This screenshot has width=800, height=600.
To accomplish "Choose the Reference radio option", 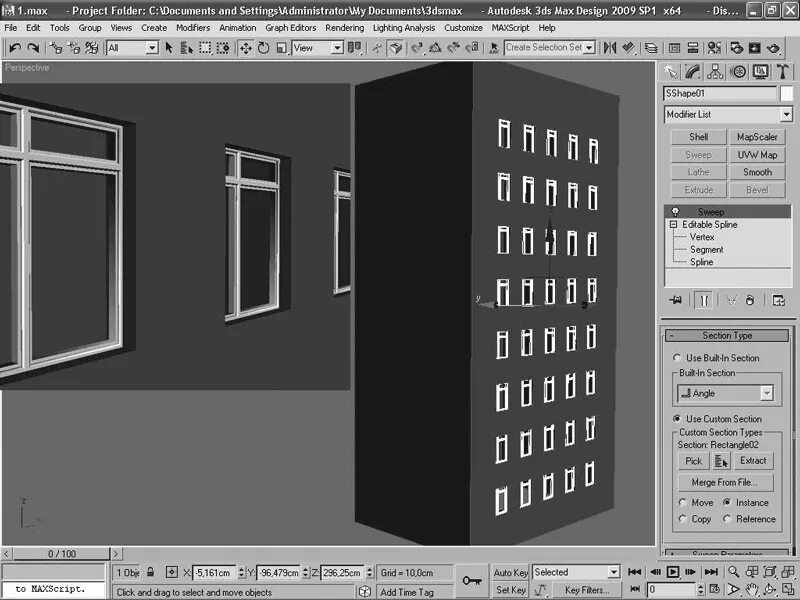I will pyautogui.click(x=727, y=519).
